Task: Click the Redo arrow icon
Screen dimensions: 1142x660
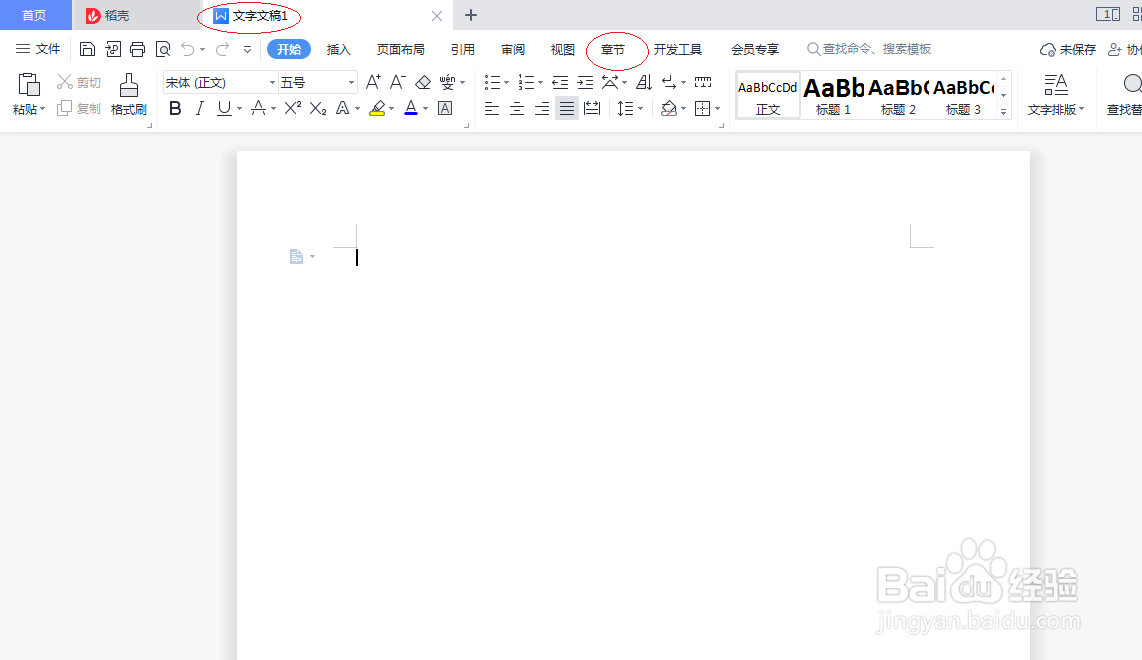Action: 223,50
